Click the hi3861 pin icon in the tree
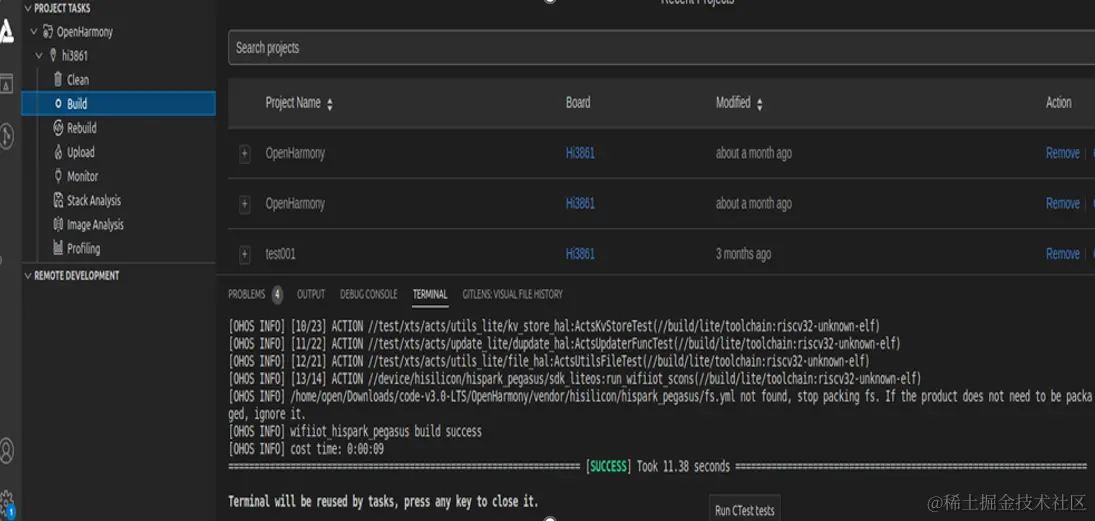This screenshot has width=1095, height=521. [x=53, y=55]
